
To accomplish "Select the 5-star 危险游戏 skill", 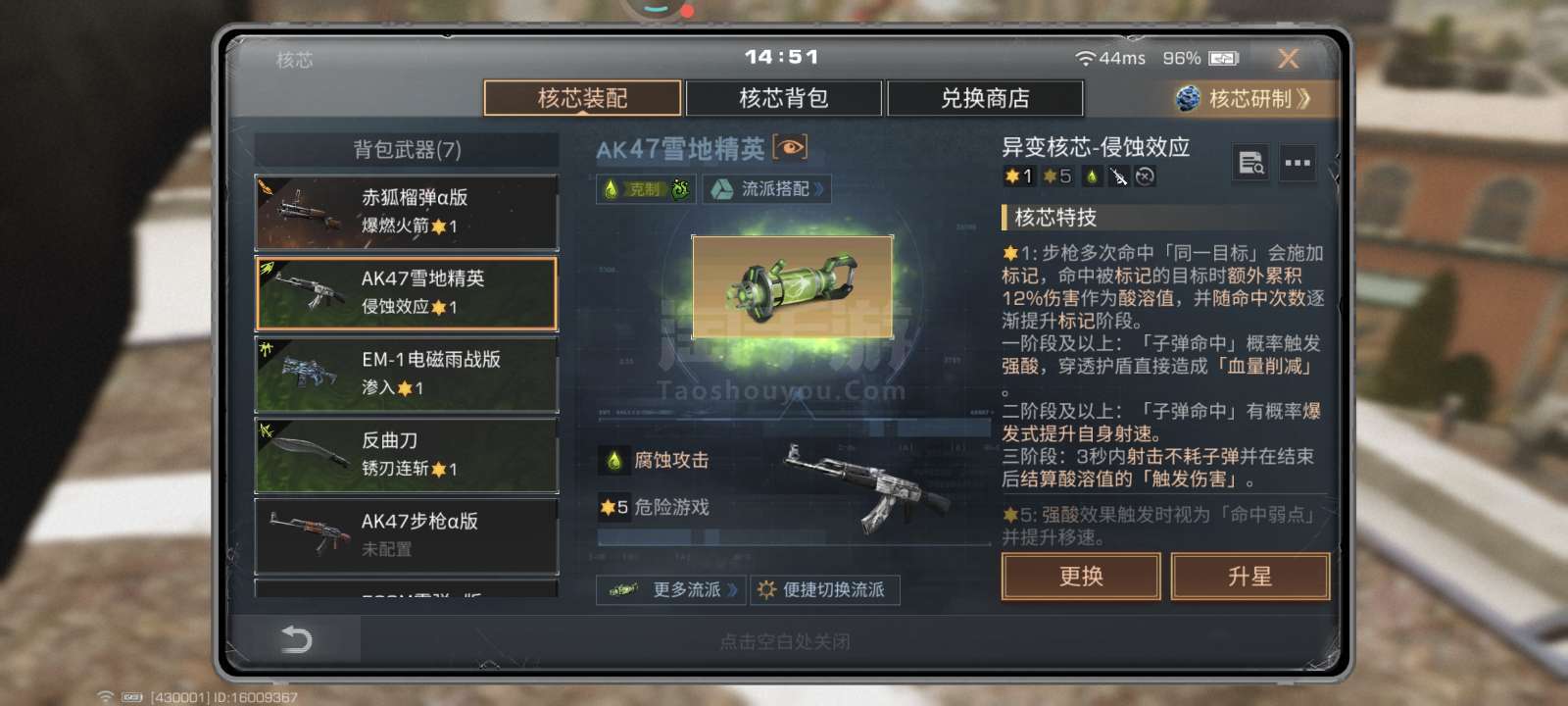I will [655, 507].
